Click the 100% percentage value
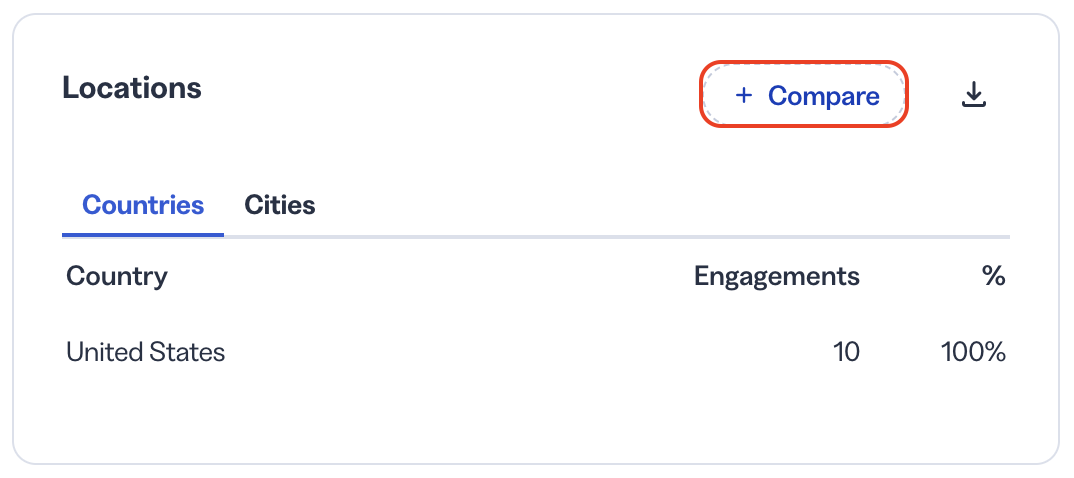Image resolution: width=1074 pixels, height=478 pixels. pyautogui.click(x=973, y=352)
